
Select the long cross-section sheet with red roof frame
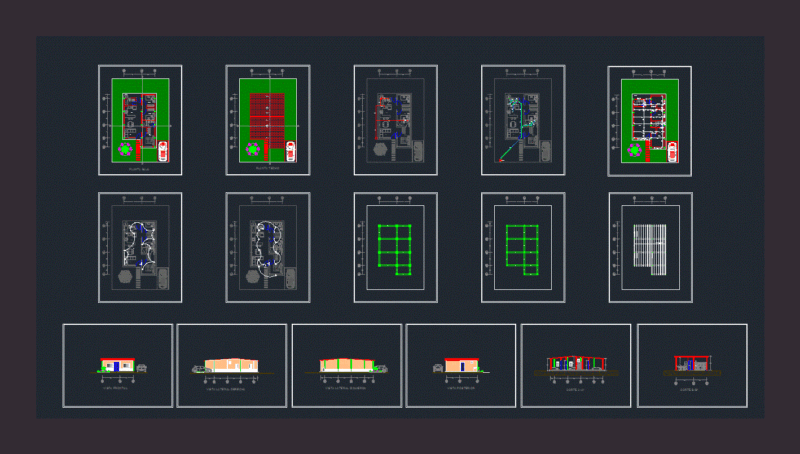(576, 366)
